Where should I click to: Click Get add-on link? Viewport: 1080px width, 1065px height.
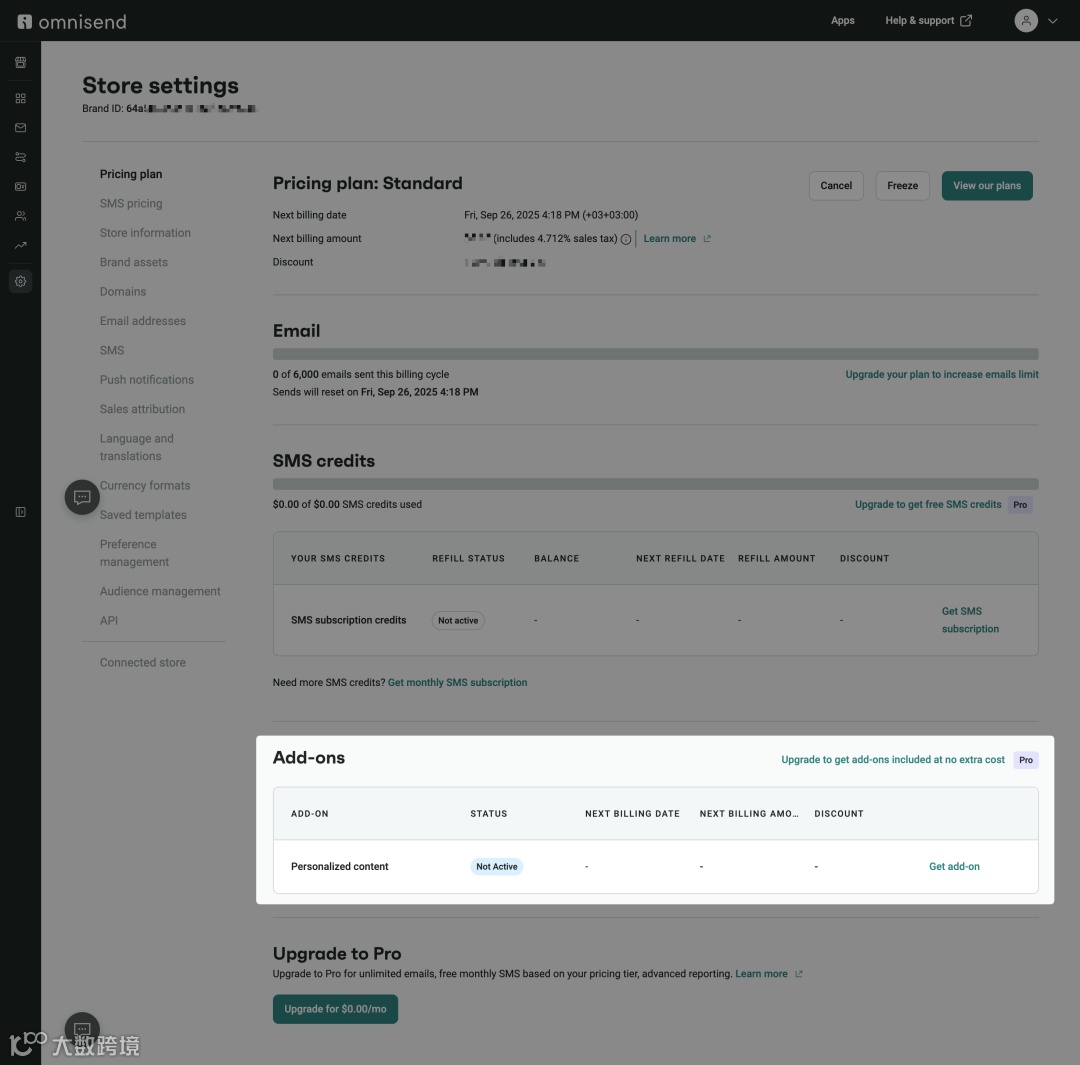click(954, 867)
